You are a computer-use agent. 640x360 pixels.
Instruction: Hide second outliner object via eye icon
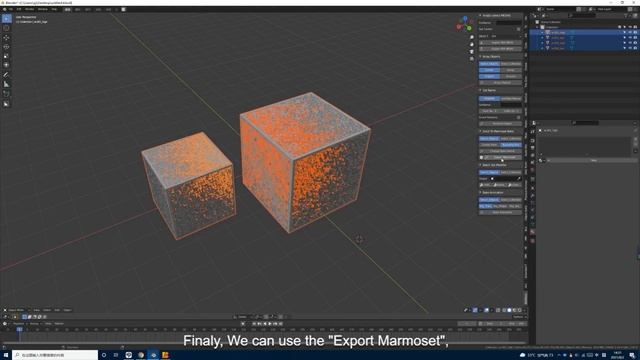630,38
